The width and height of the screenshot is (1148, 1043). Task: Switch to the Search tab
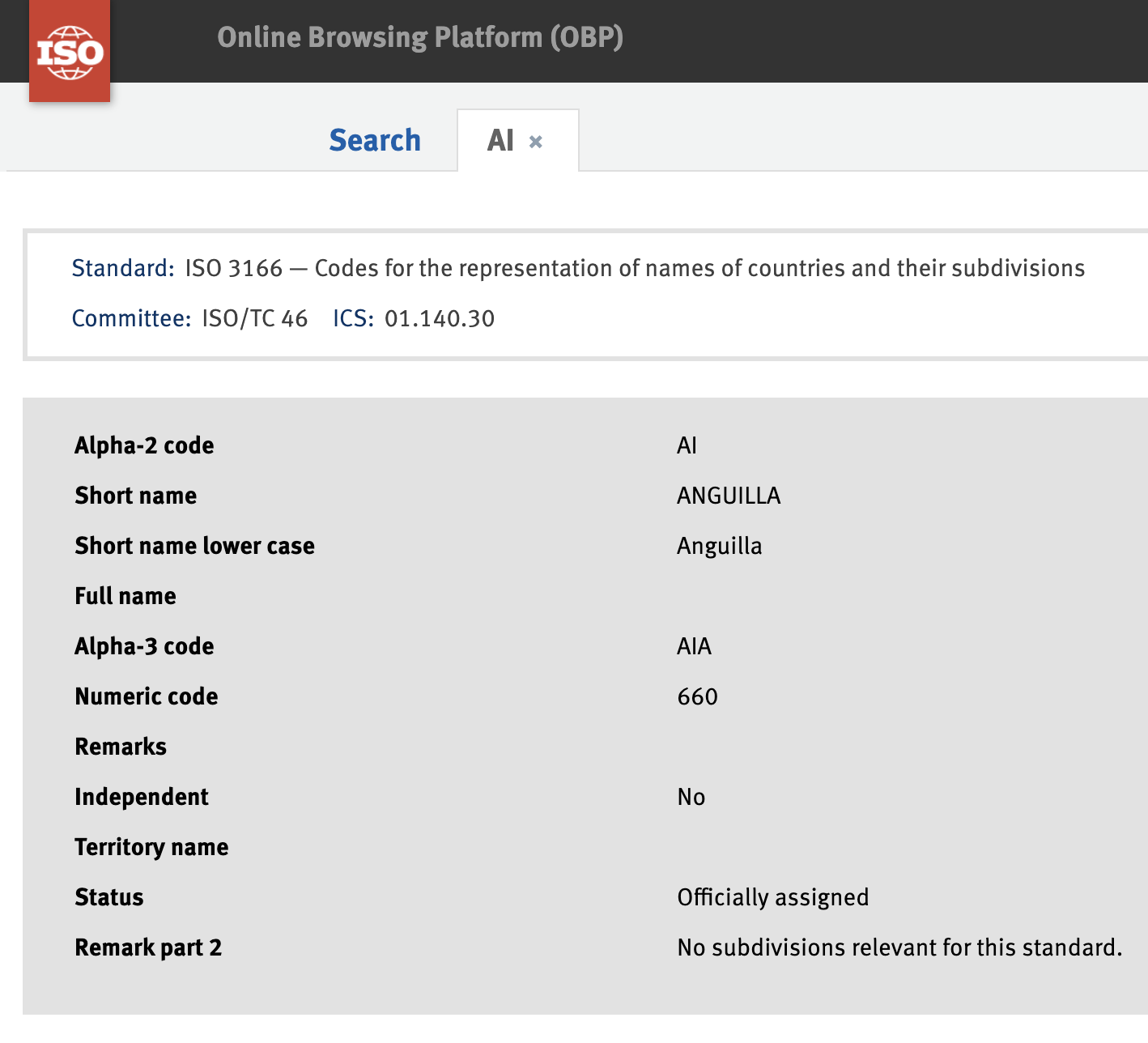click(375, 140)
